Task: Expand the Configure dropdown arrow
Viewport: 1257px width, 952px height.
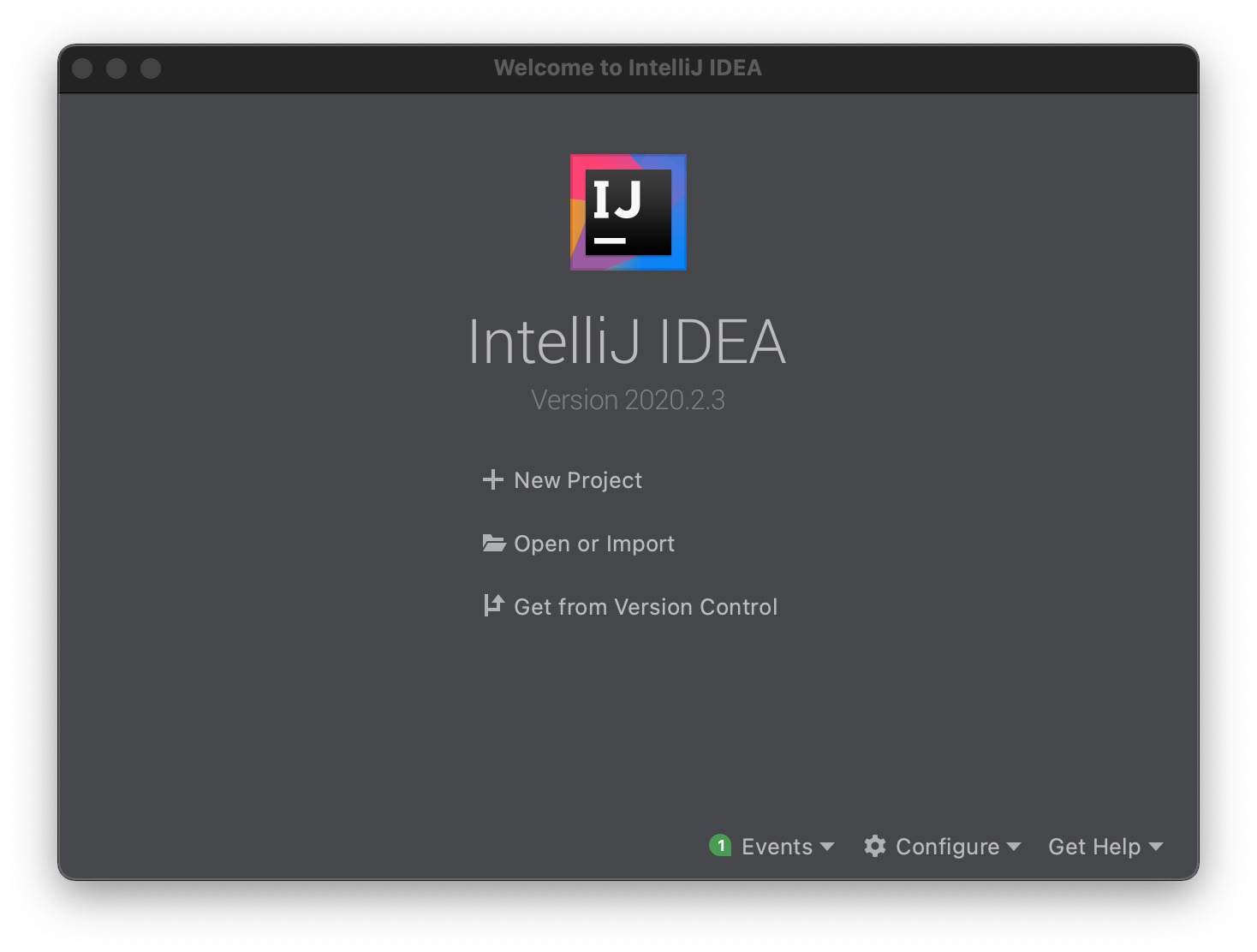Action: [x=1014, y=847]
